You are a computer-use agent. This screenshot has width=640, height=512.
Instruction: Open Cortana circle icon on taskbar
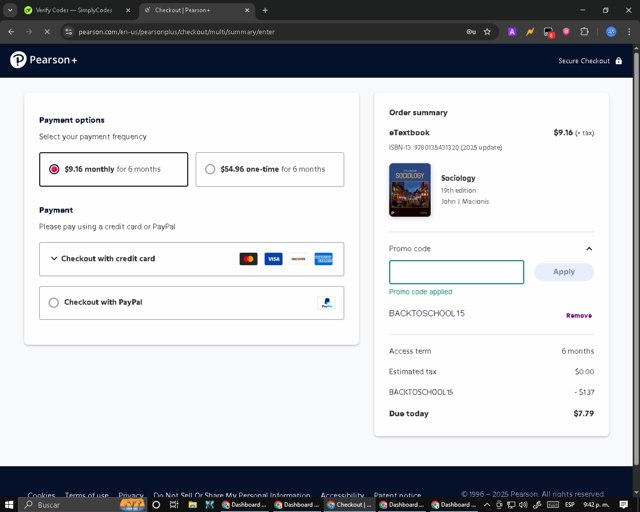coord(156,505)
